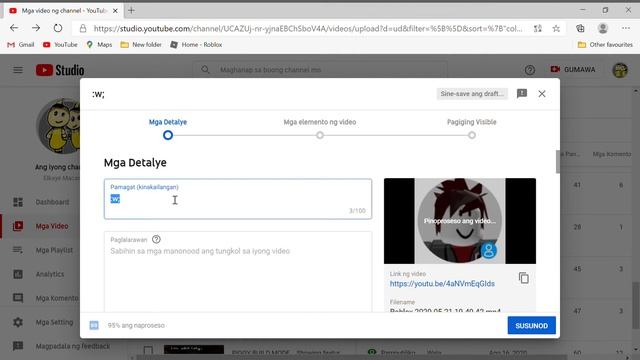Open the New folder bookmark
640x360 pixels.
141,44
